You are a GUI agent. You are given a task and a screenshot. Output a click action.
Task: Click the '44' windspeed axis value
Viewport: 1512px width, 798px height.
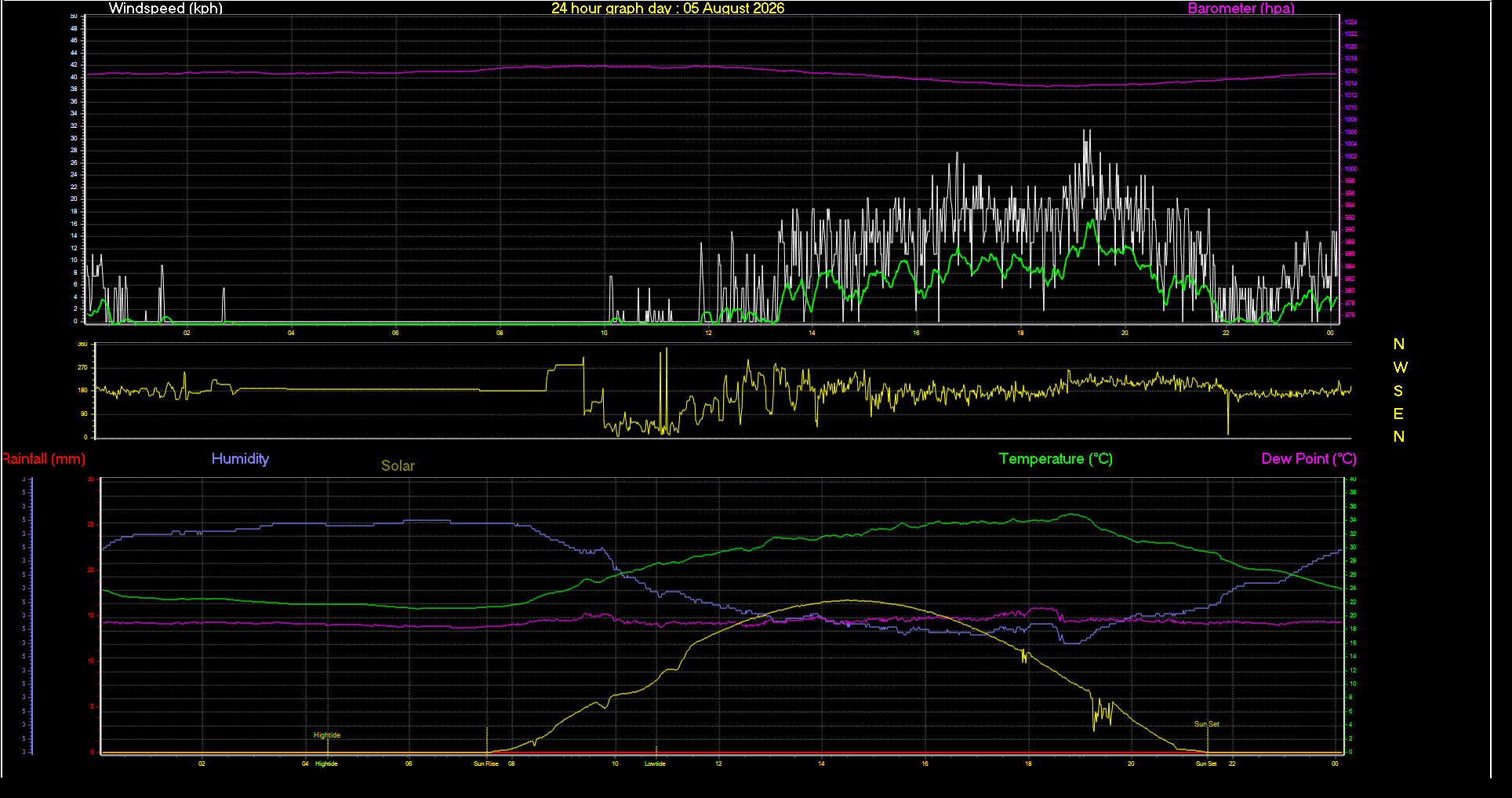click(x=74, y=53)
